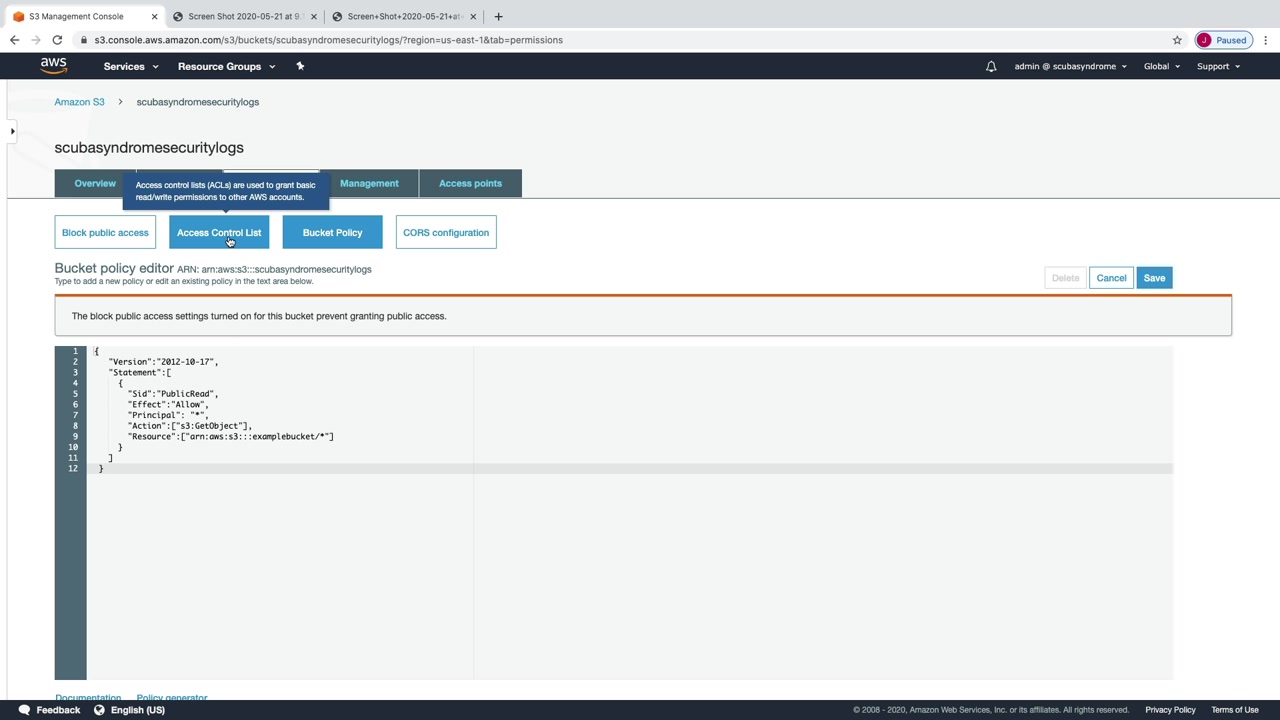The width and height of the screenshot is (1280, 720).
Task: Open Block public access settings
Action: tap(105, 233)
